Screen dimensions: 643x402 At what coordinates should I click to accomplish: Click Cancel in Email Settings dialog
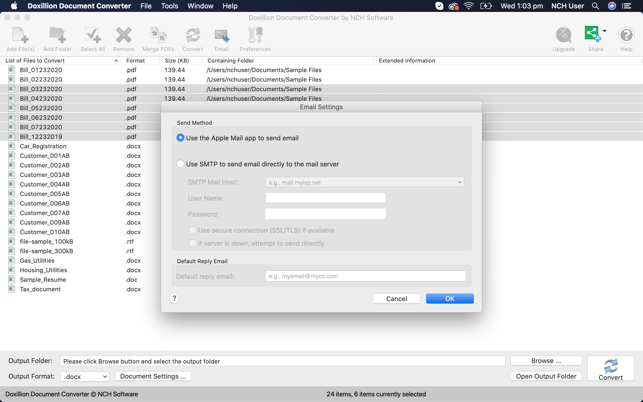click(x=397, y=299)
